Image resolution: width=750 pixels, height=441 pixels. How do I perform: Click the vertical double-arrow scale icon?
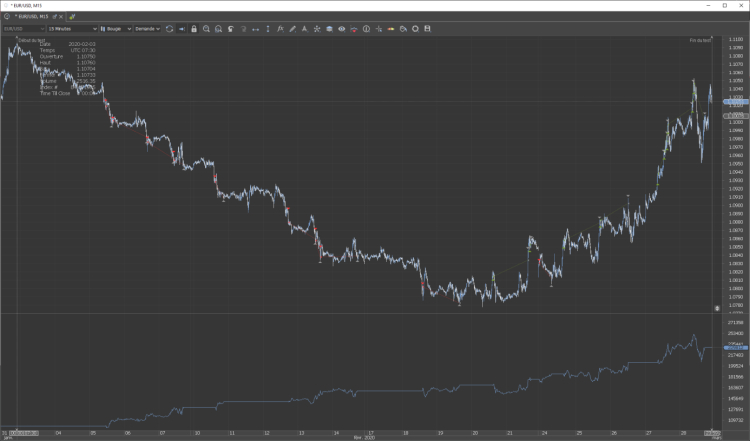point(268,29)
